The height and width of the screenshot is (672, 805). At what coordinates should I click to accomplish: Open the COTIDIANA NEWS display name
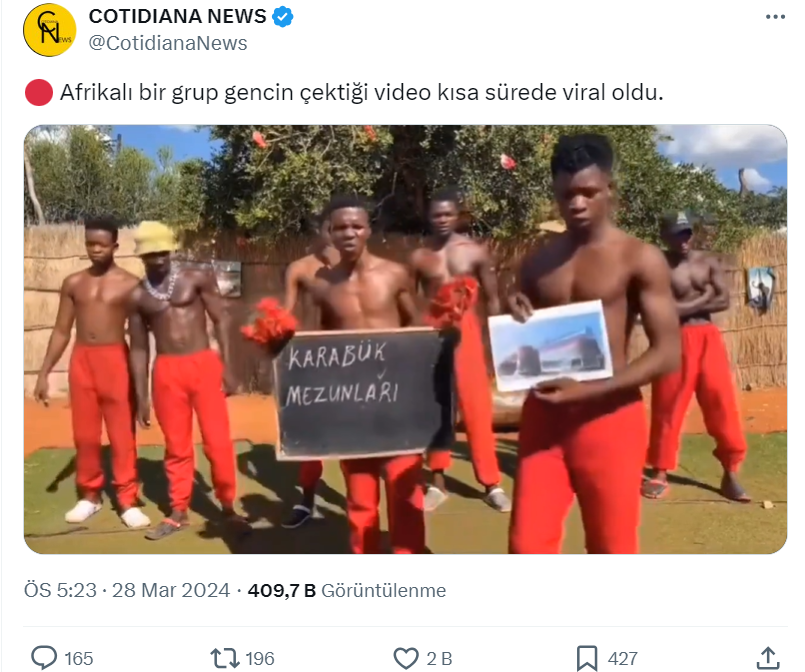coord(178,16)
